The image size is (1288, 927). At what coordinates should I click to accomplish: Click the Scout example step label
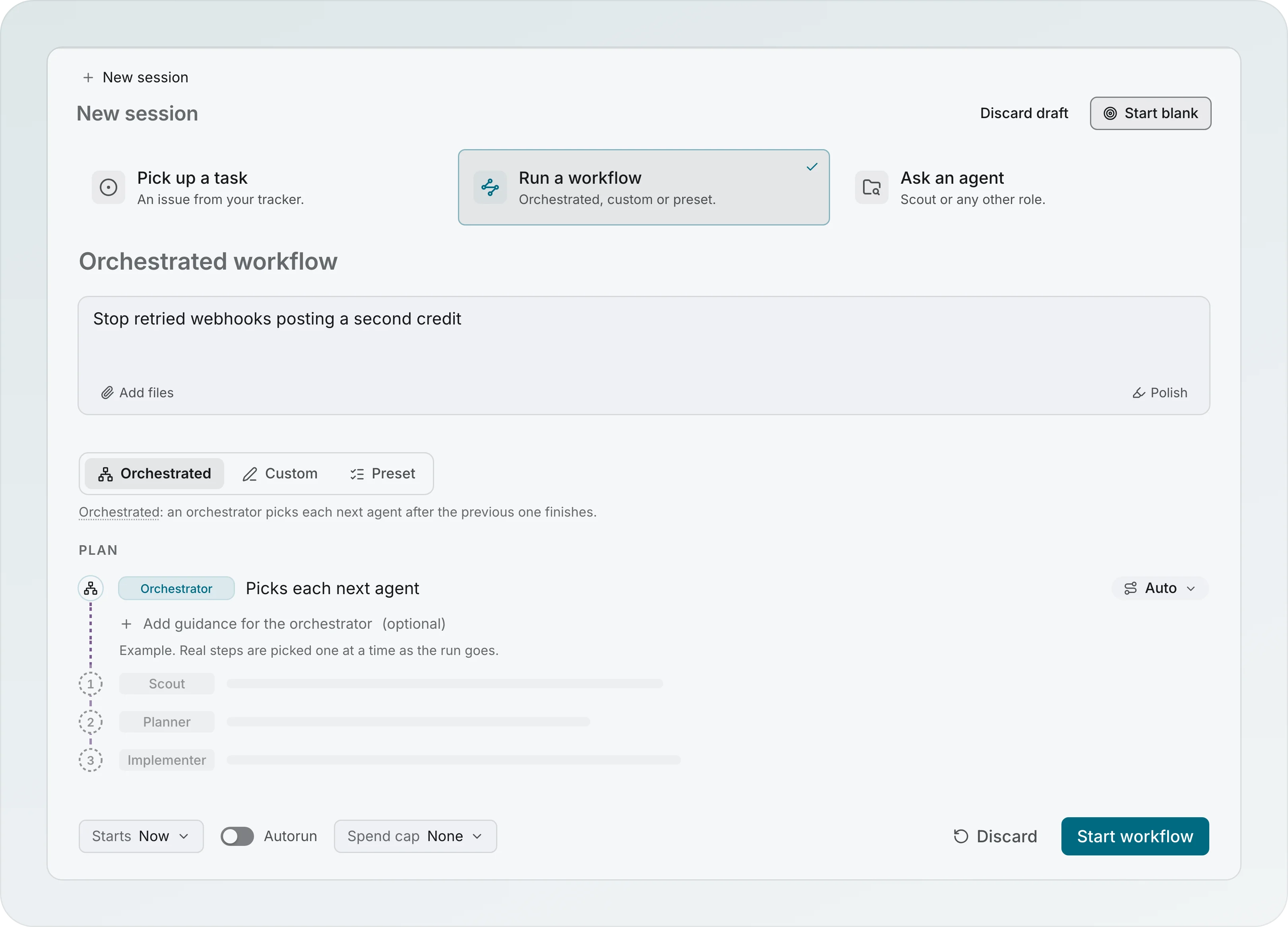pyautogui.click(x=167, y=684)
